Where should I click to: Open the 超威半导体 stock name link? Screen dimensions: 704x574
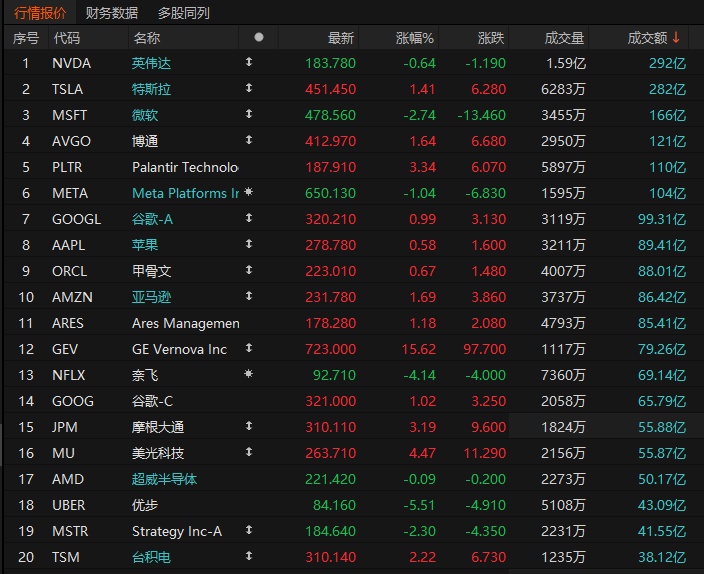pos(164,479)
